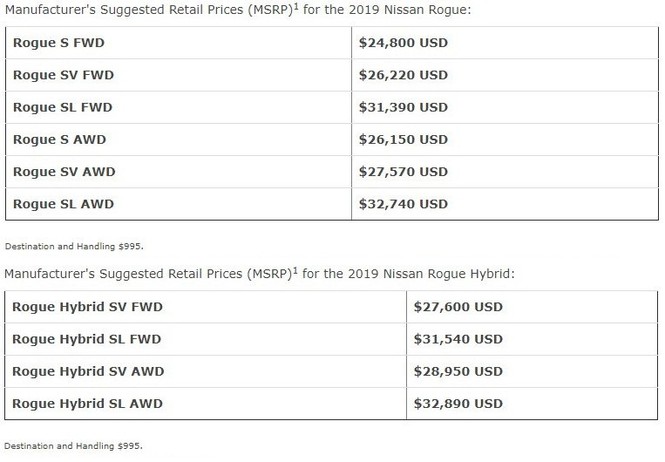Click the footnote superscript in first heading
Screen dimensions: 665x462
click(296, 6)
